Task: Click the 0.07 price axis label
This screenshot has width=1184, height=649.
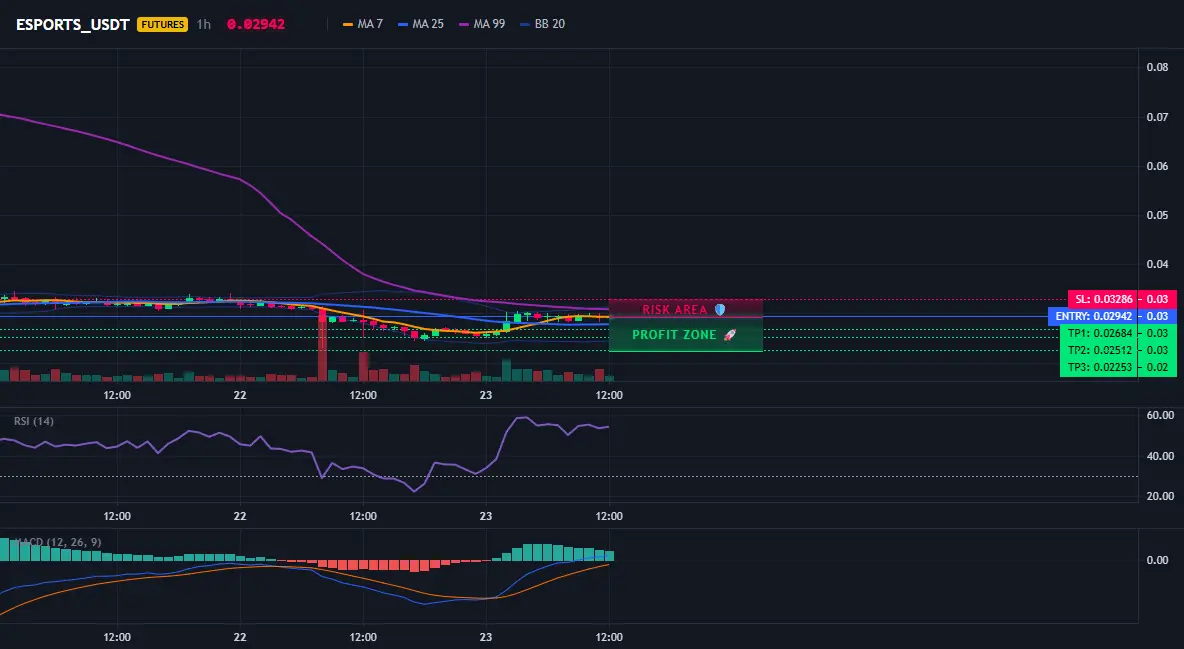Action: tap(1157, 117)
